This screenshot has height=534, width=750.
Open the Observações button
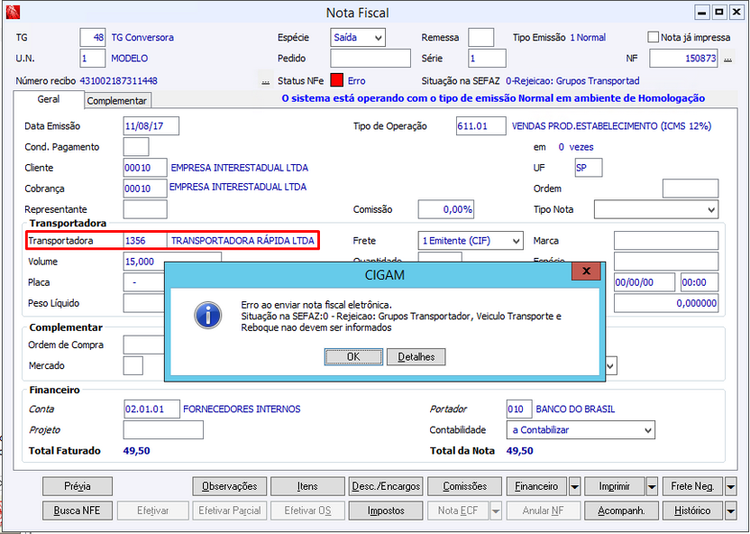230,487
